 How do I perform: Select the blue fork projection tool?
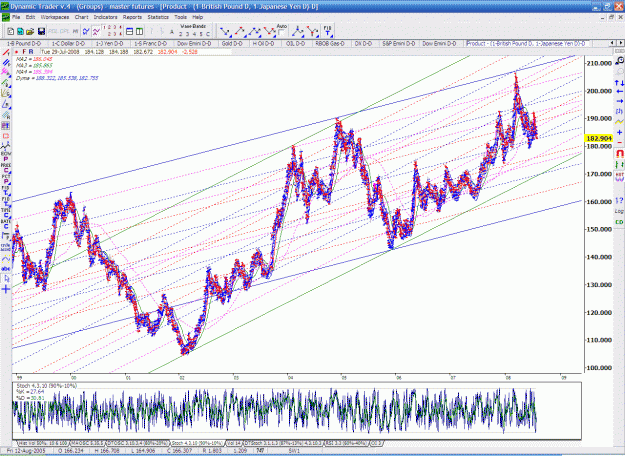pos(298,31)
